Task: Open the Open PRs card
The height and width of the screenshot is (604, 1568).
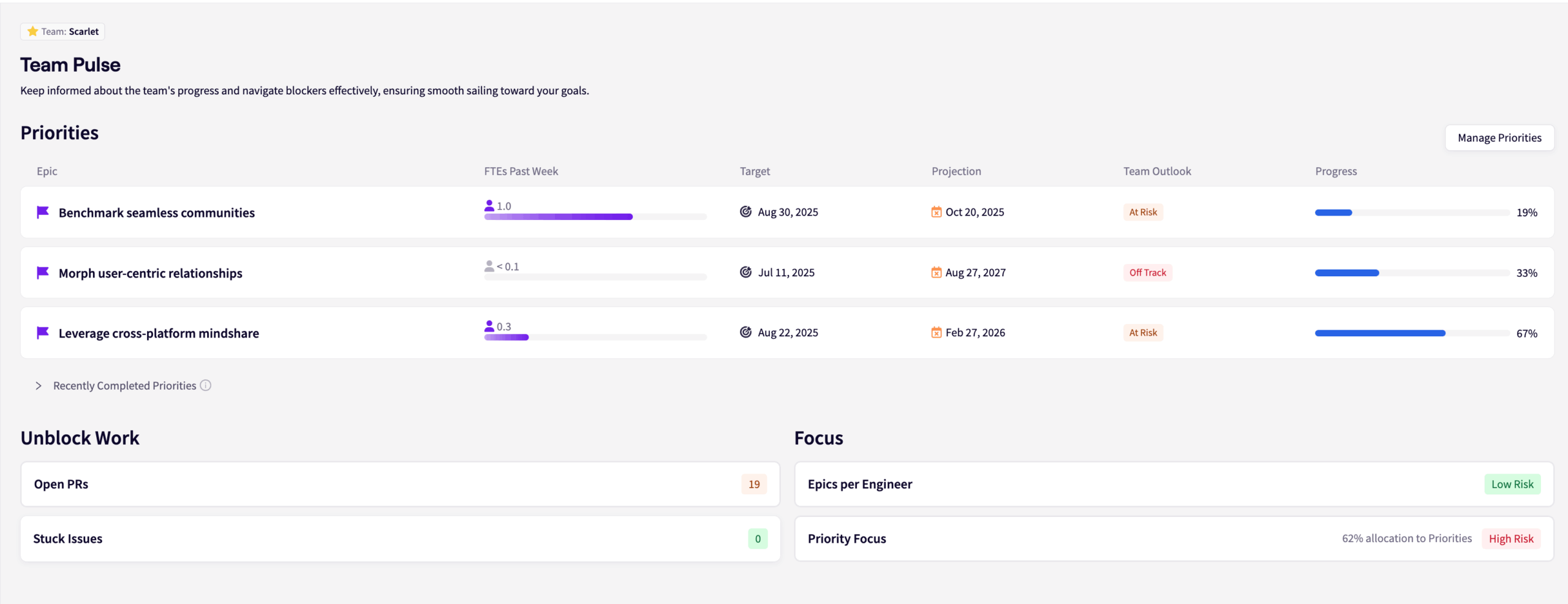Action: click(400, 484)
